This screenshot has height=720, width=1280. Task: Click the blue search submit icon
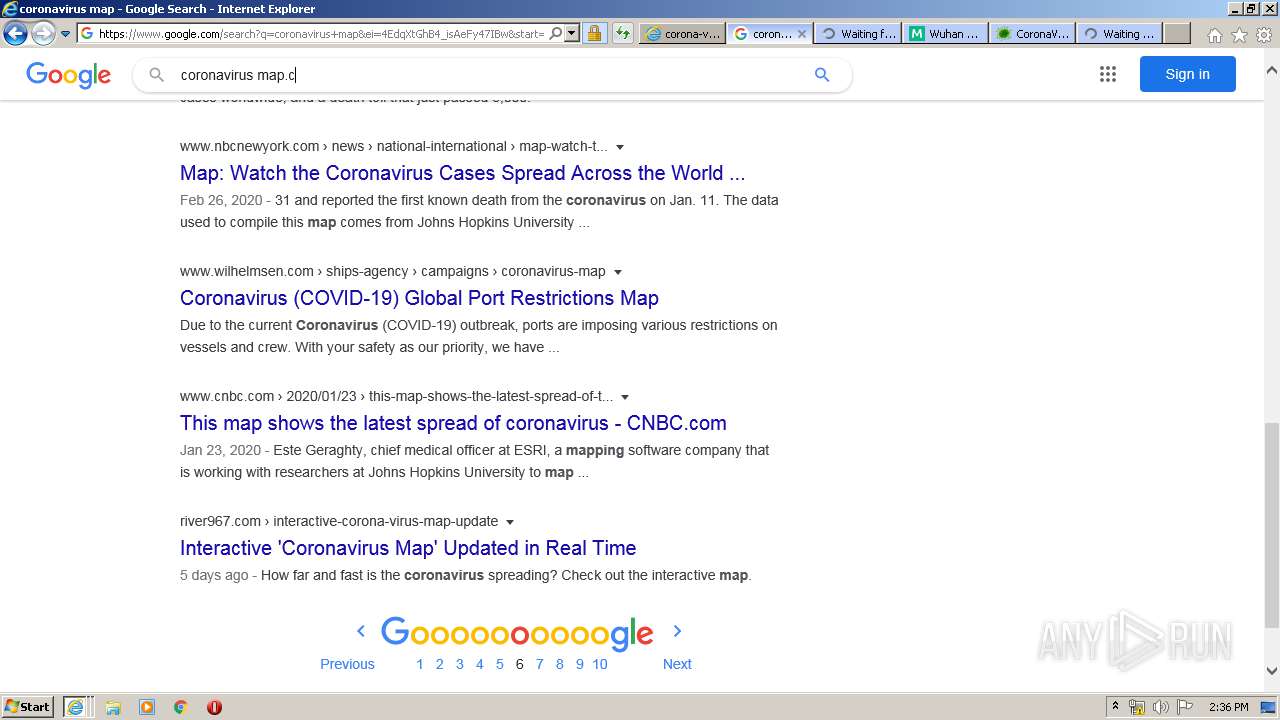pyautogui.click(x=822, y=75)
